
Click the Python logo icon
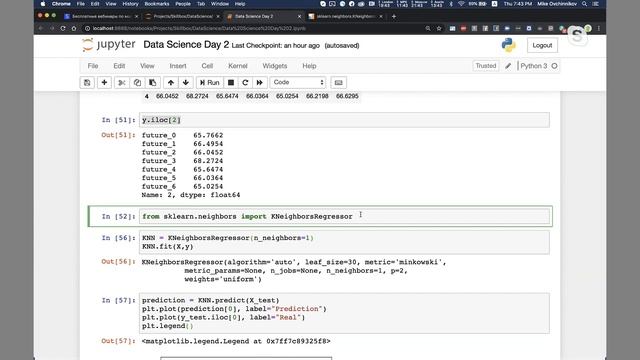tap(509, 45)
